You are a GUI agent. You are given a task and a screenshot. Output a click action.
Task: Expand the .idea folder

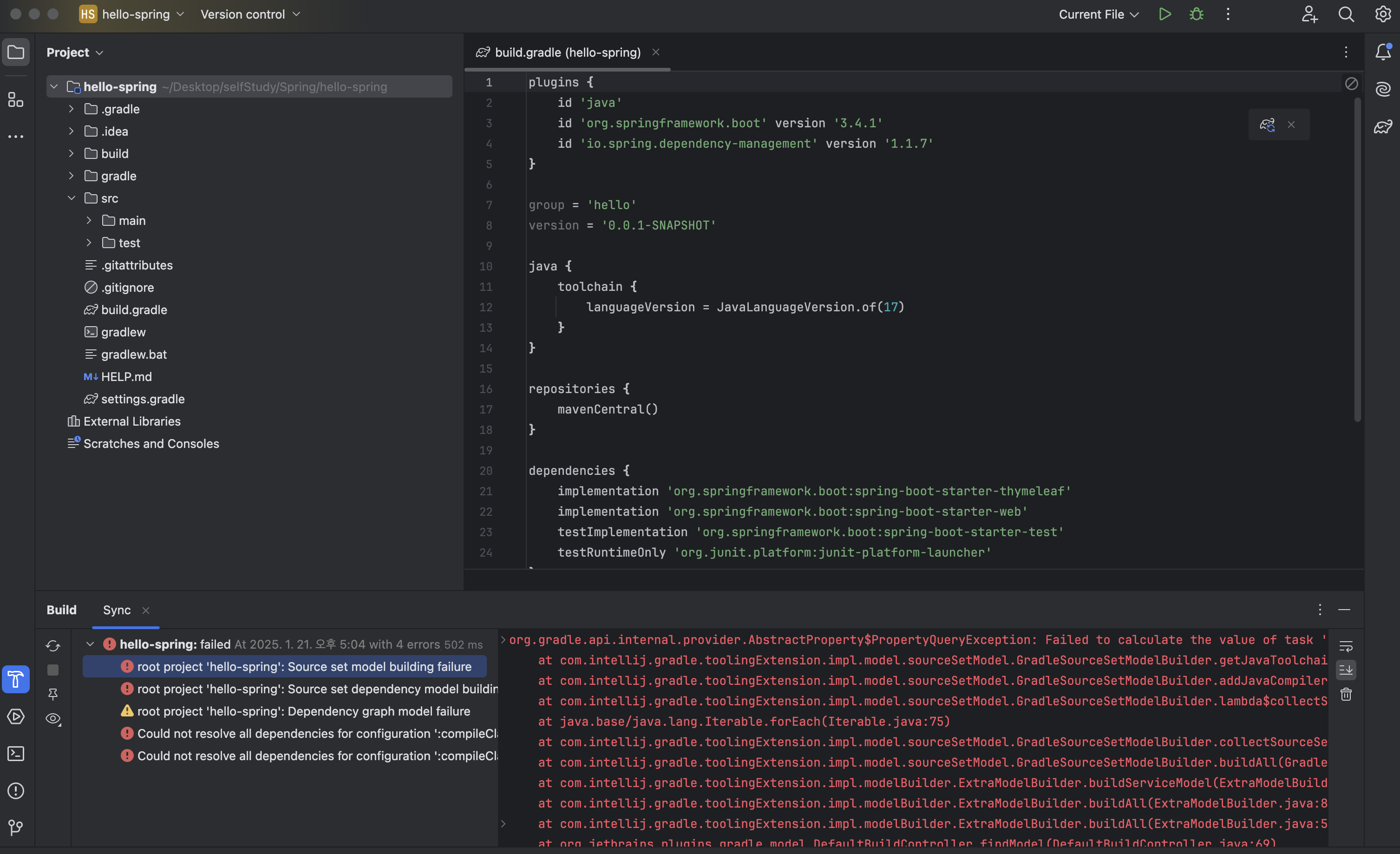click(x=72, y=131)
